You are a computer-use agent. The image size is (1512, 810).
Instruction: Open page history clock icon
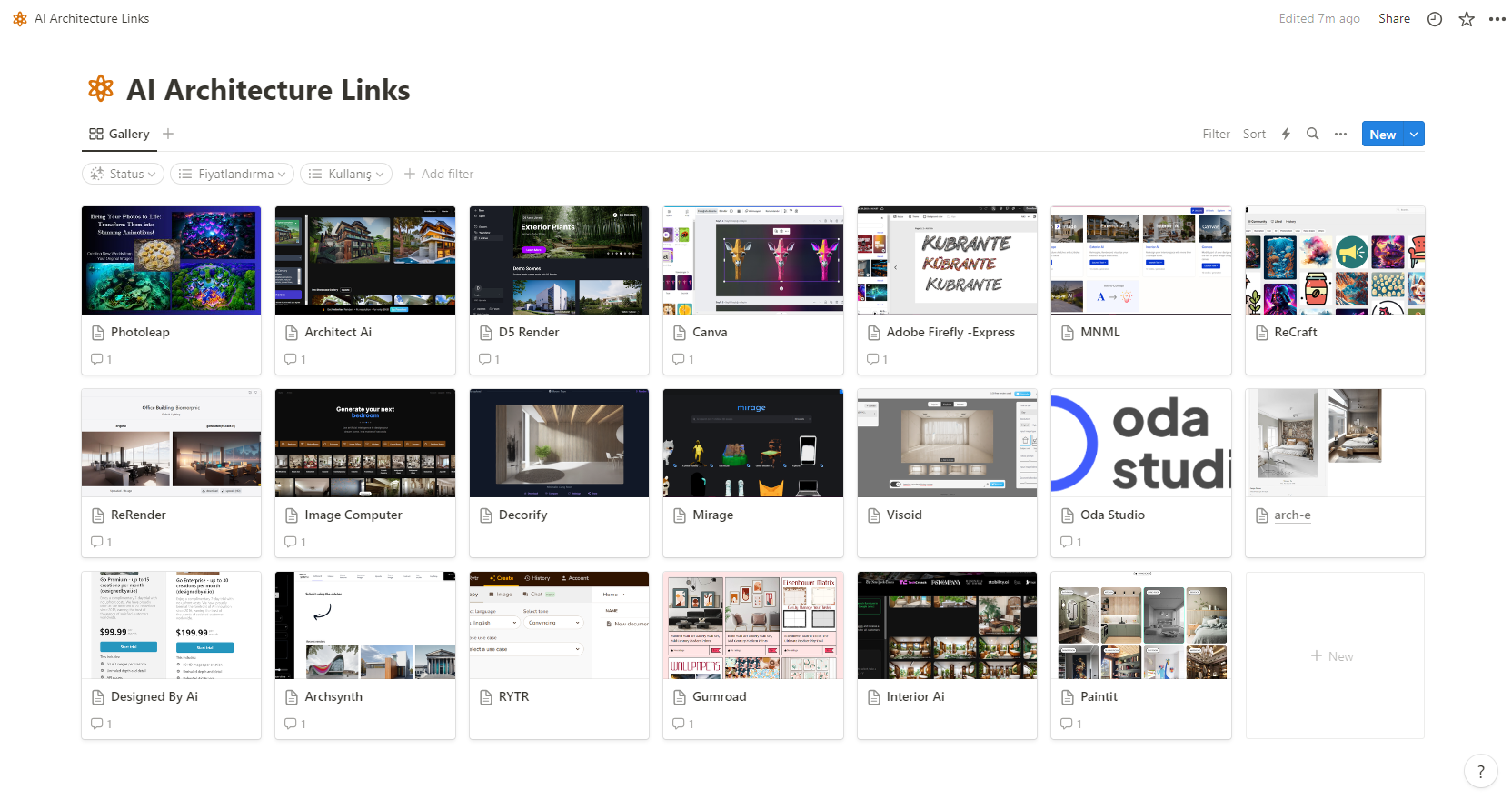pyautogui.click(x=1435, y=18)
